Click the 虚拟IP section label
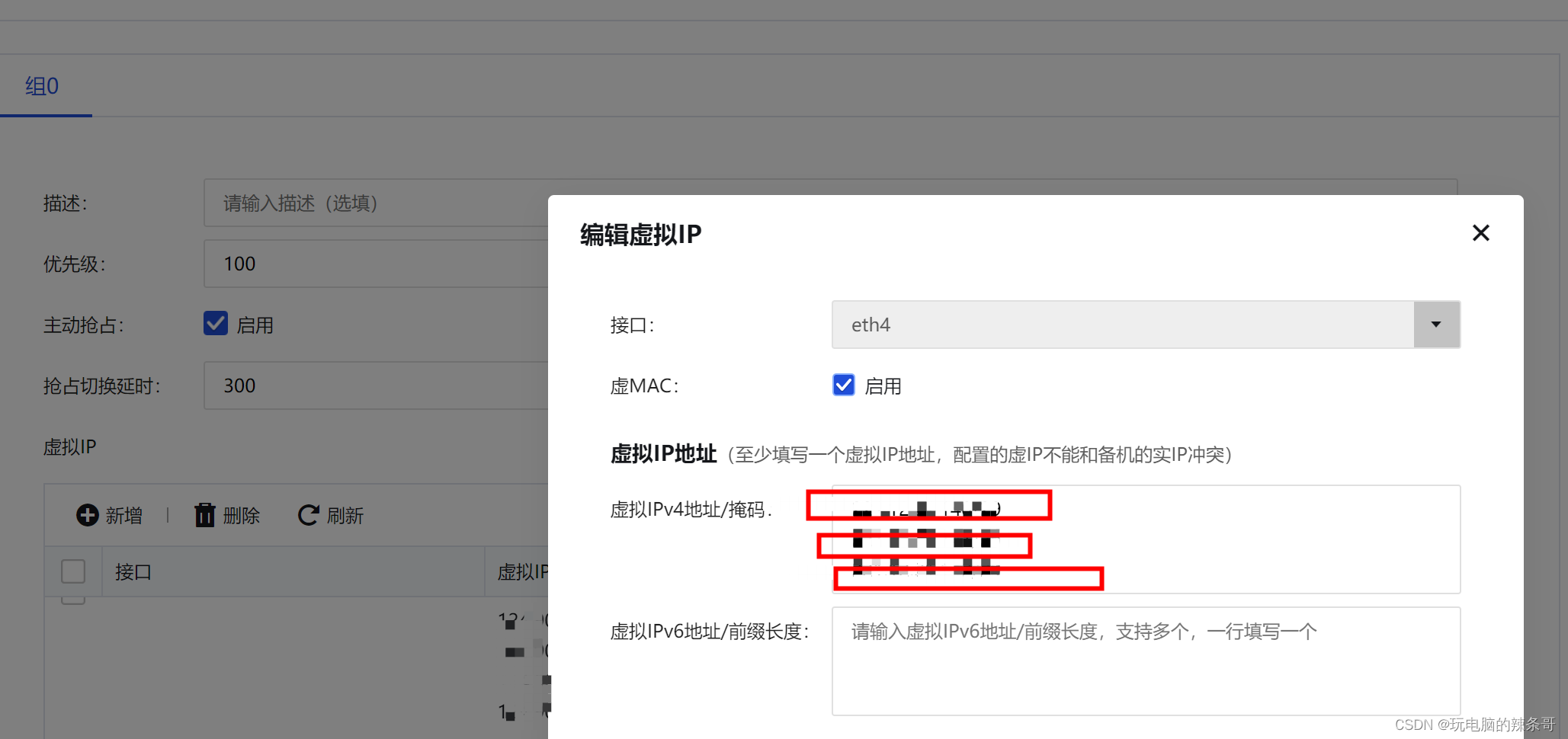The width and height of the screenshot is (1568, 739). click(x=70, y=446)
